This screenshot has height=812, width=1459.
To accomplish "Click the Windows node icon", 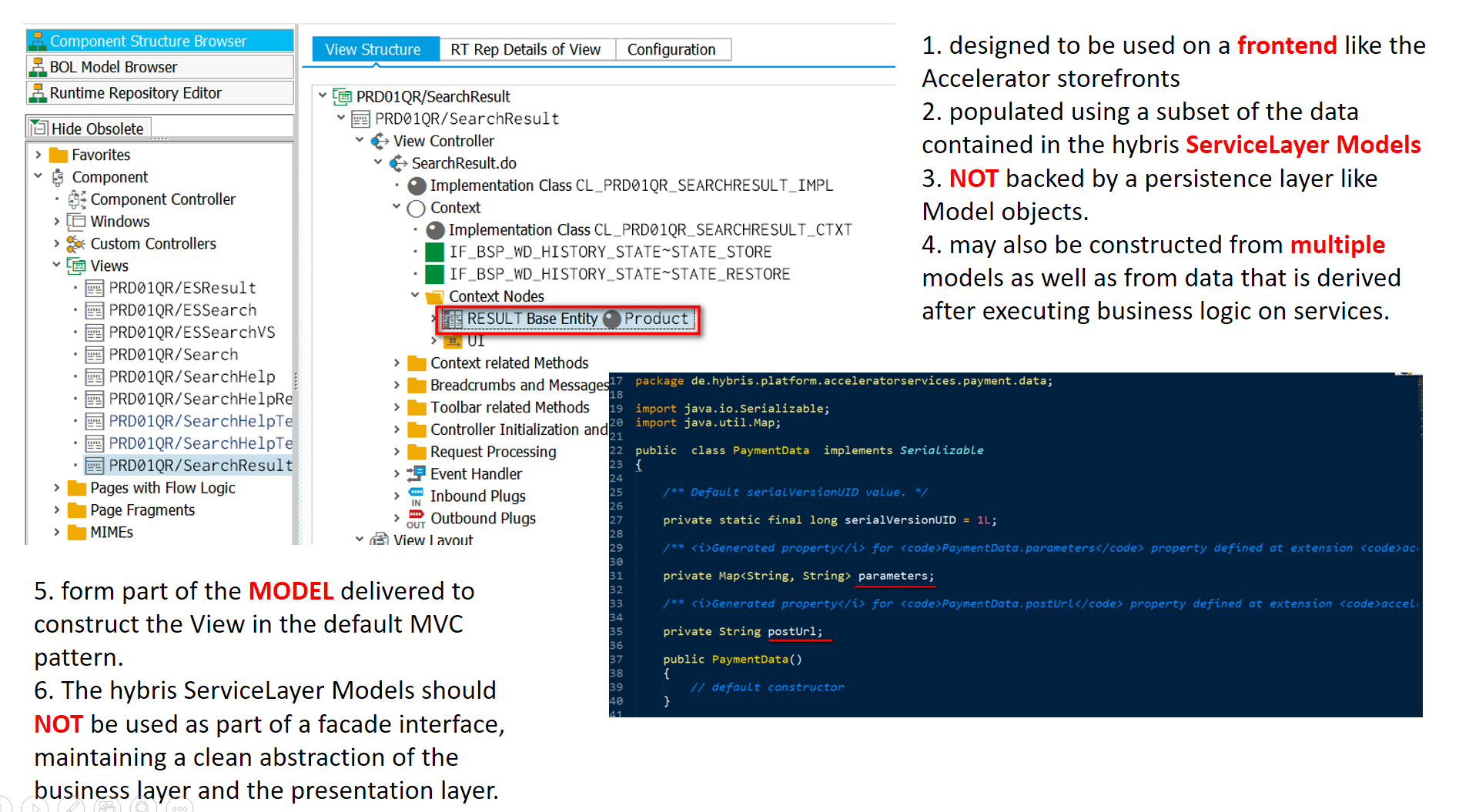I will (76, 222).
